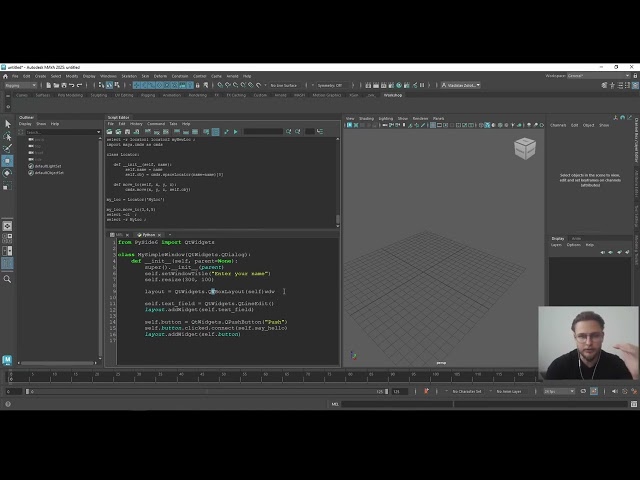The image size is (640, 480).
Task: Choose the Paint Selection tool in Tool Box
Action: click(7, 148)
